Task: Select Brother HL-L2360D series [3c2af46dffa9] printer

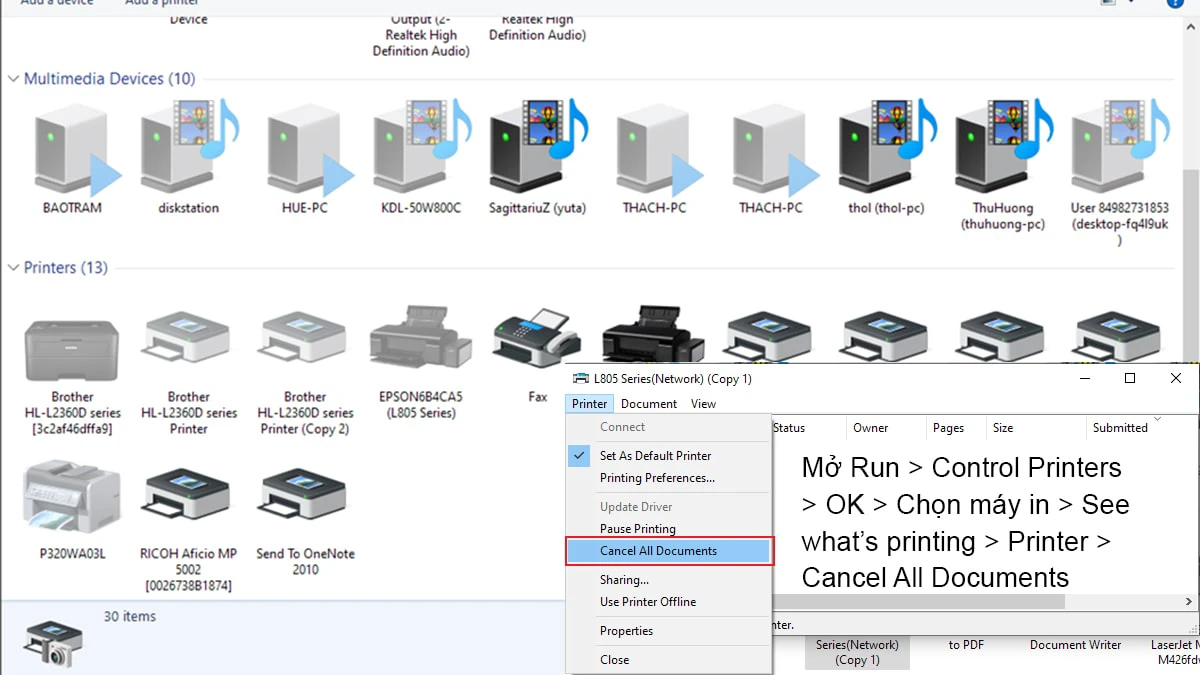Action: 72,378
